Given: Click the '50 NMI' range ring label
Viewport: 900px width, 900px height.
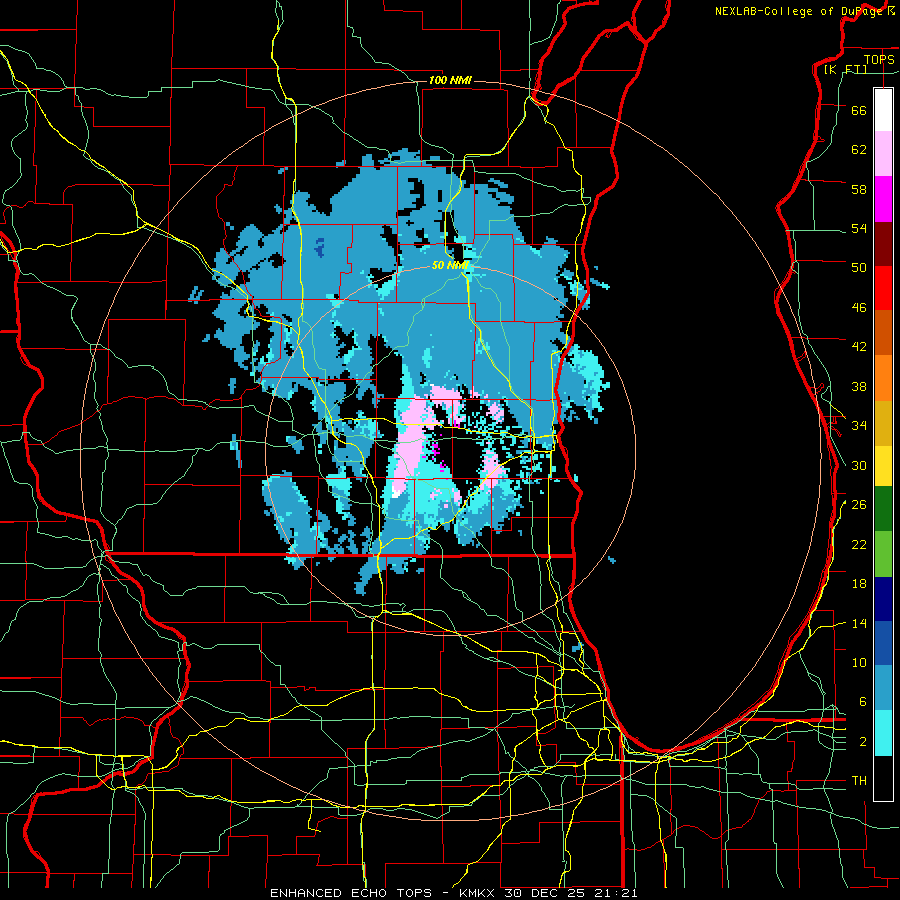Looking at the screenshot, I should coord(450,265).
